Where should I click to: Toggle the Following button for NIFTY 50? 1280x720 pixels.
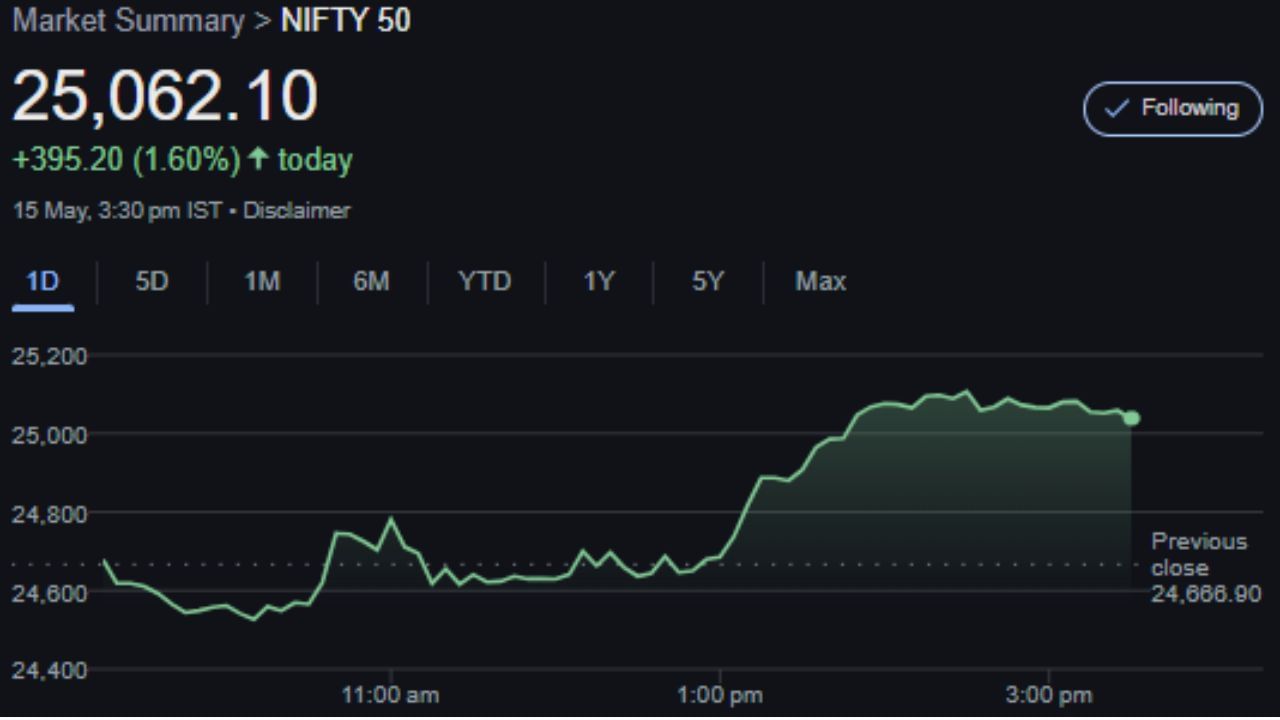1173,108
